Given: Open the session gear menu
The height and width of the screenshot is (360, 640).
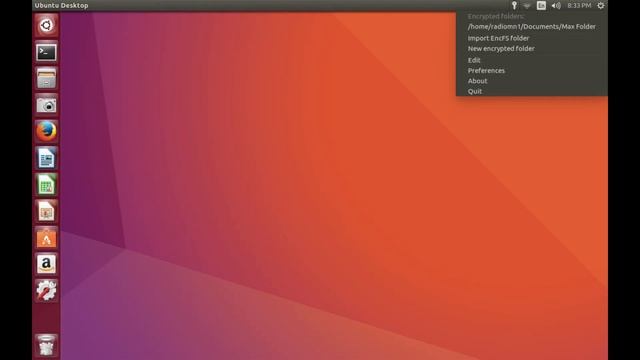Looking at the screenshot, I should [x=601, y=5].
